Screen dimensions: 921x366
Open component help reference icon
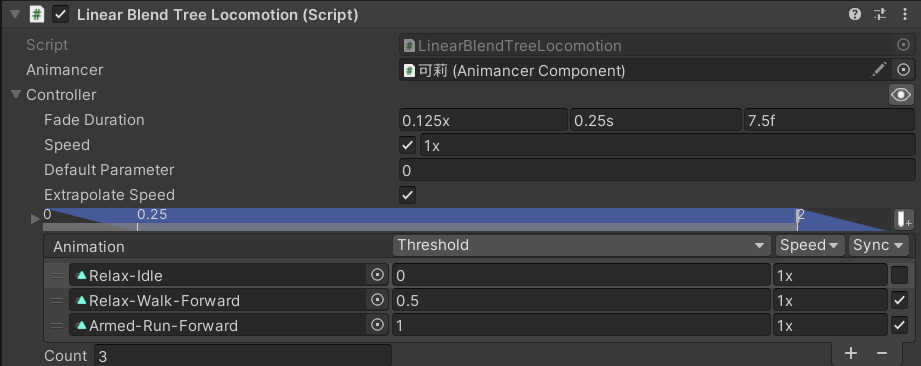[x=855, y=15]
